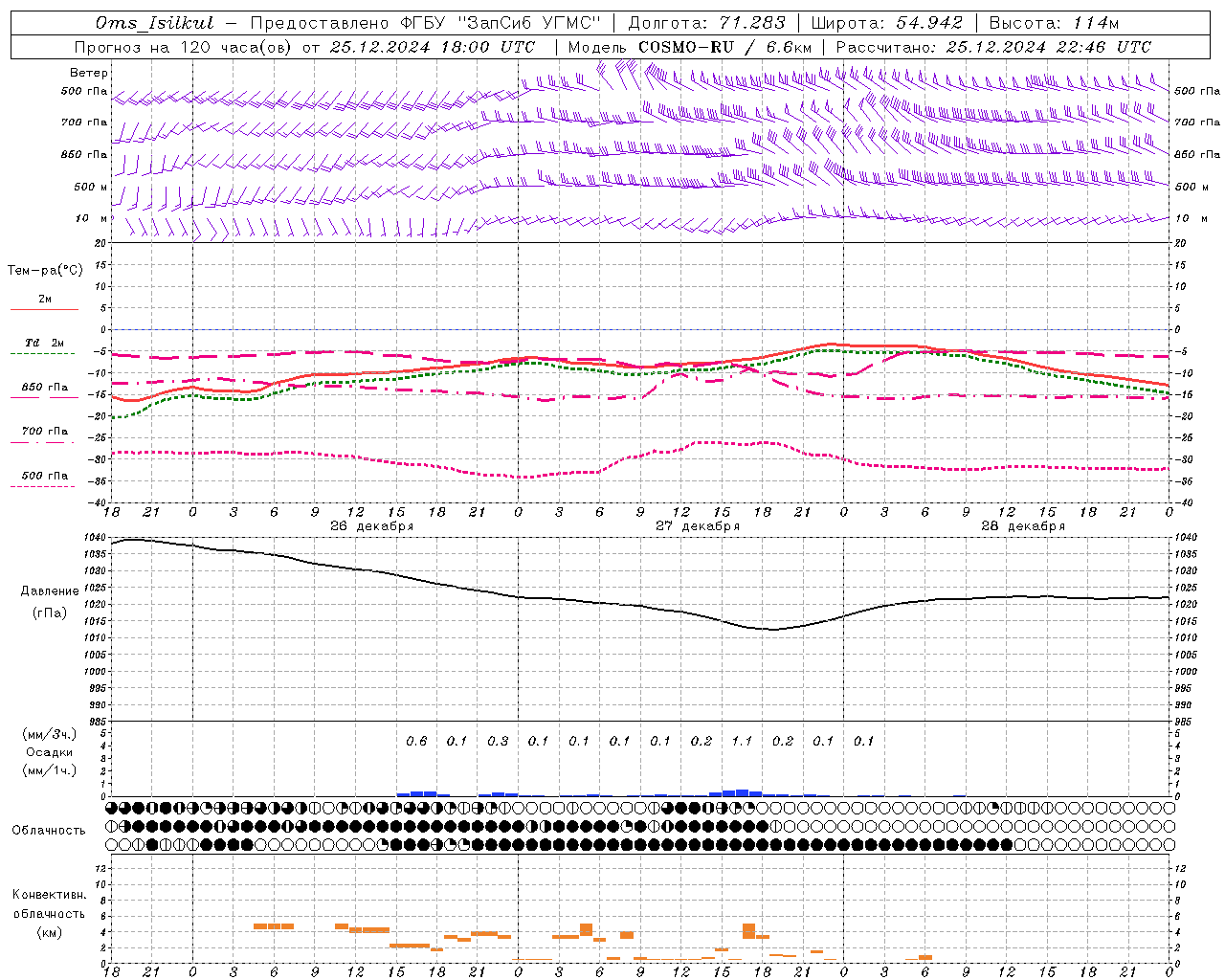The image size is (1225, 980).
Task: Select the '850 гПа' entry in the temperature legend
Action: point(45,391)
